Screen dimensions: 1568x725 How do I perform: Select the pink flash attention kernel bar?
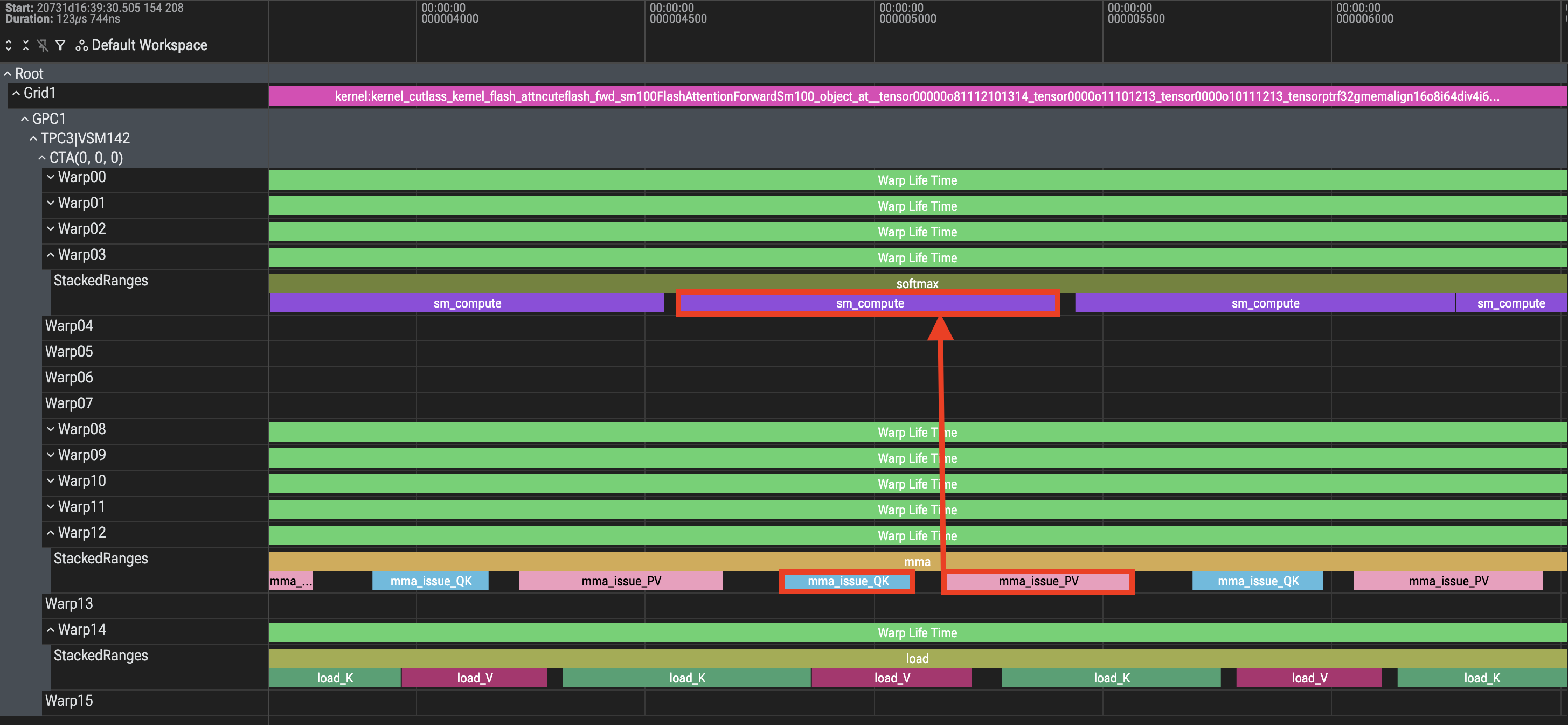pyautogui.click(x=917, y=96)
